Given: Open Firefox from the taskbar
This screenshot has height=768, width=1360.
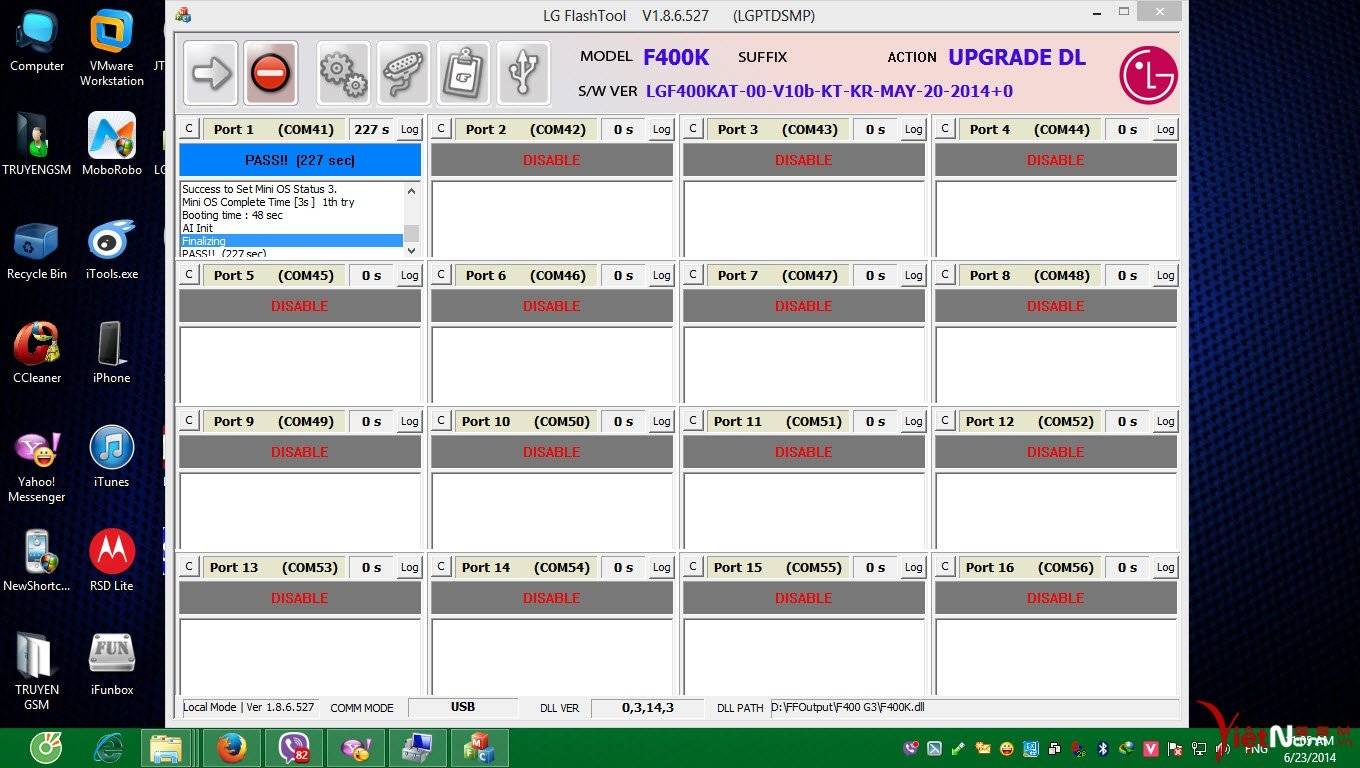Looking at the screenshot, I should 231,748.
